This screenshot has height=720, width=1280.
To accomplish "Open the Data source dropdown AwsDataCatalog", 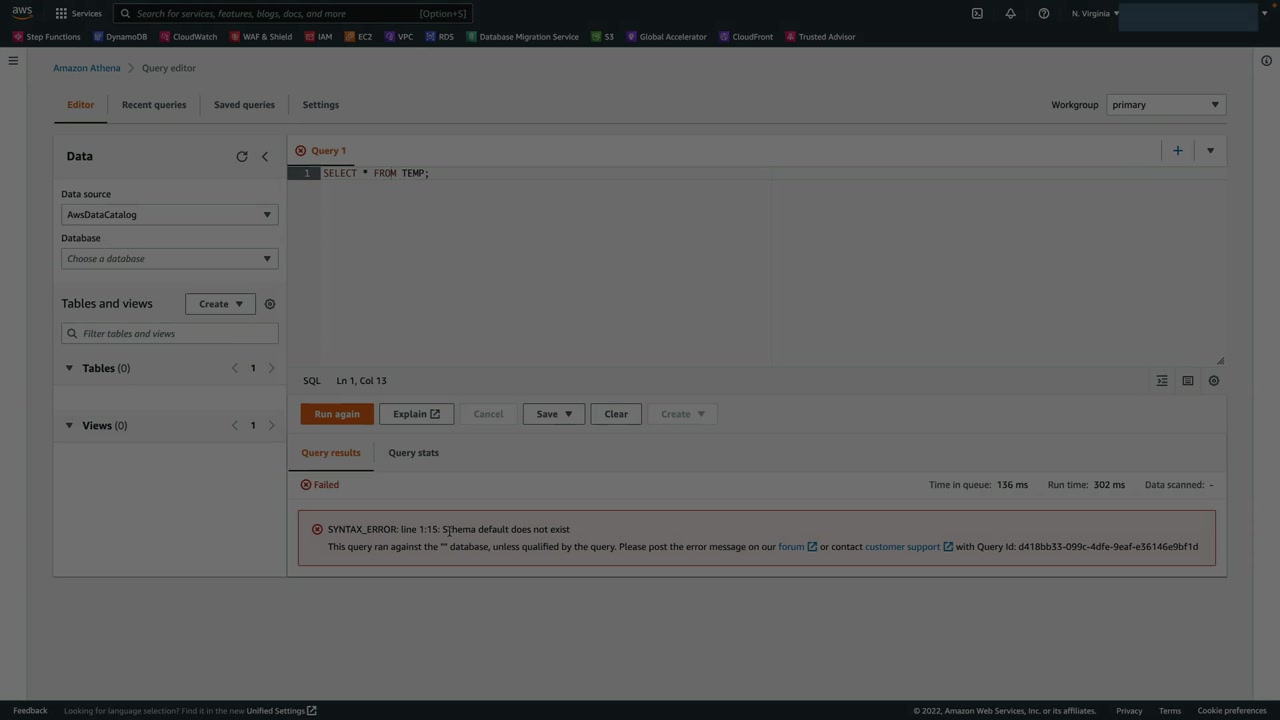I will pos(169,215).
